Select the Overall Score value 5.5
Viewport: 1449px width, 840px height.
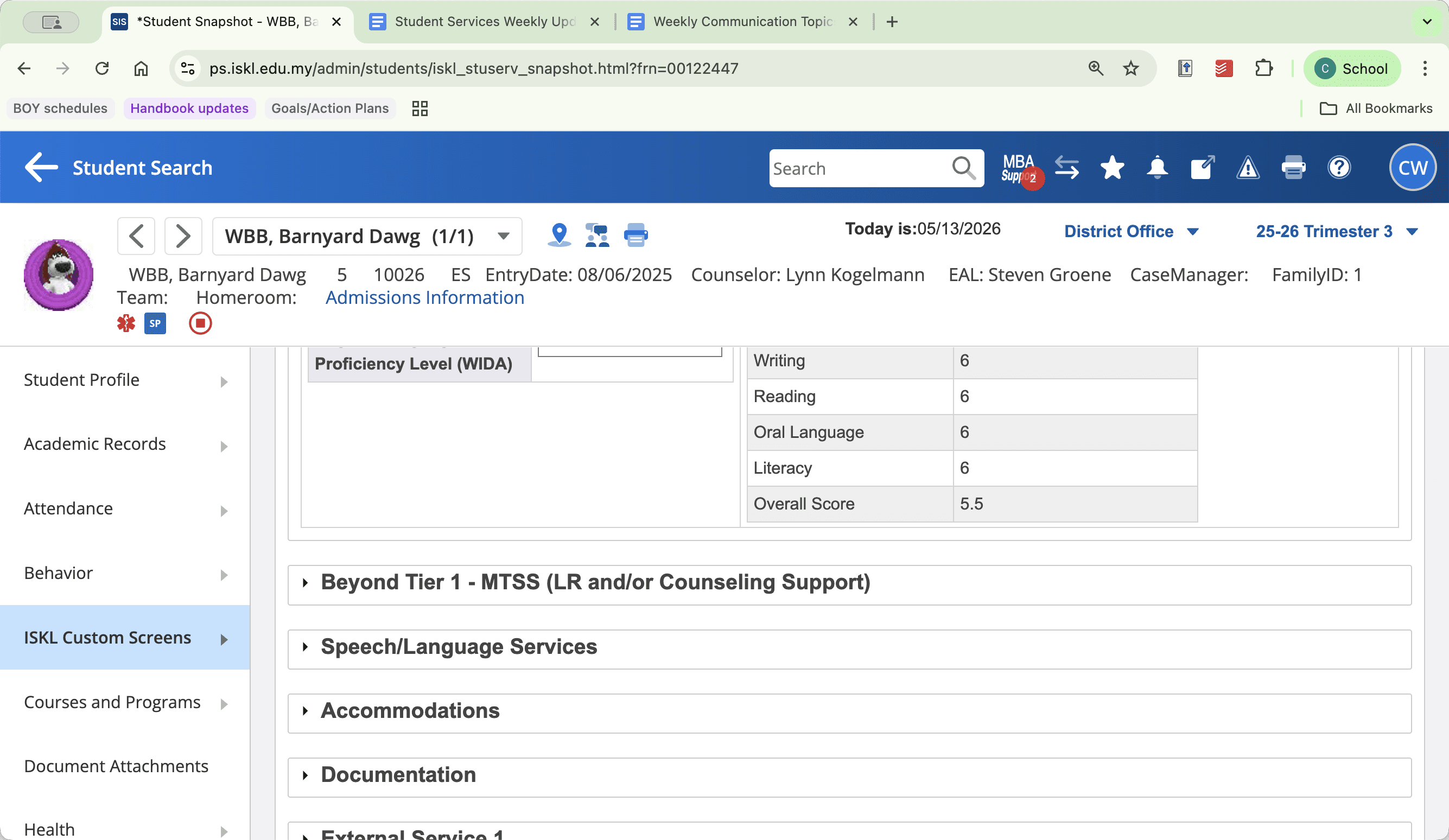tap(971, 504)
